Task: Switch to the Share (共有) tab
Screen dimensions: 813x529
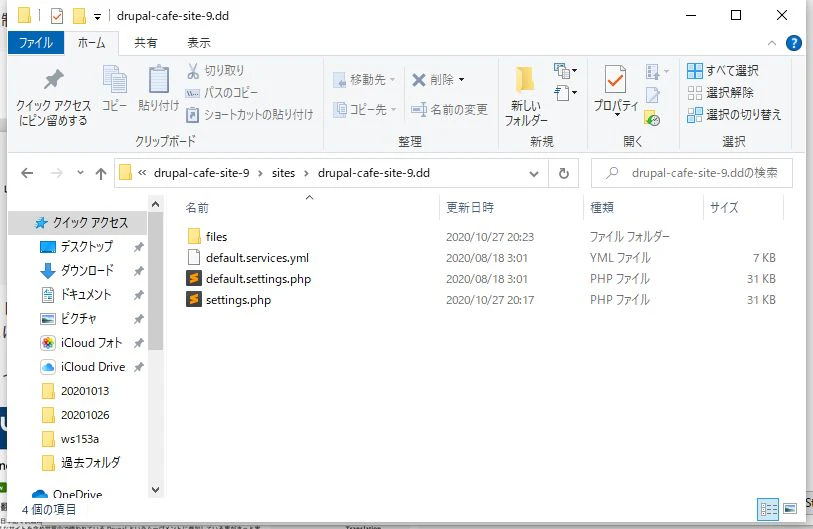Action: click(146, 43)
